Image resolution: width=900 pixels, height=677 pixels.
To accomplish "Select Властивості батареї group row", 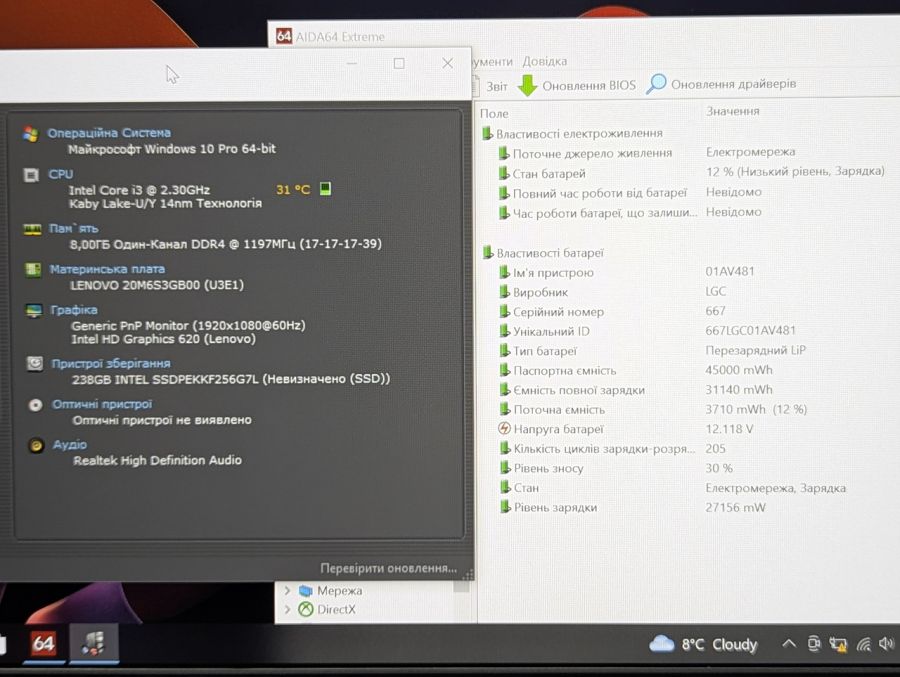I will point(544,253).
